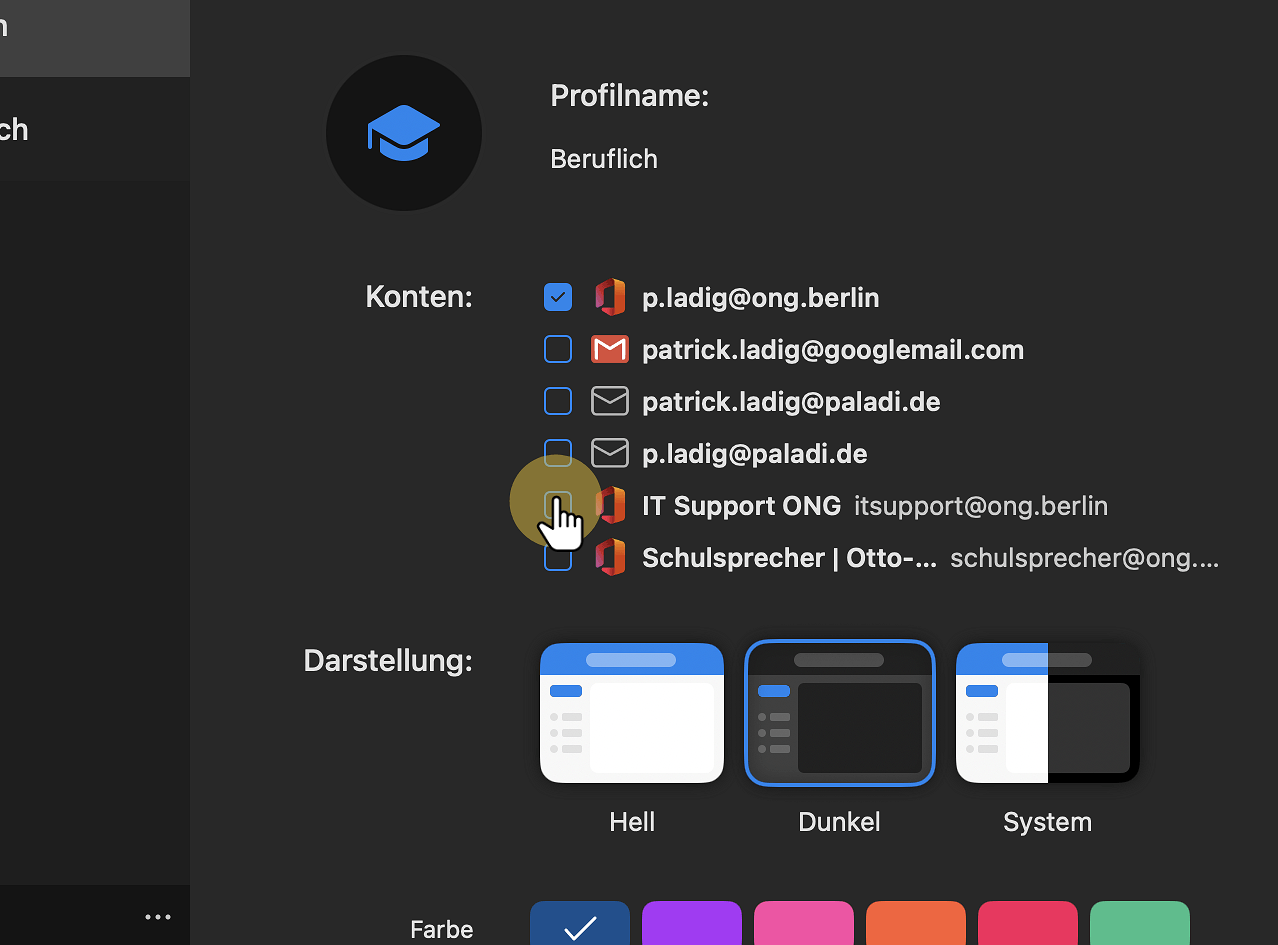Viewport: 1278px width, 945px height.
Task: Uncheck the p.ladig@ong.berlin account checkbox
Action: tap(558, 298)
